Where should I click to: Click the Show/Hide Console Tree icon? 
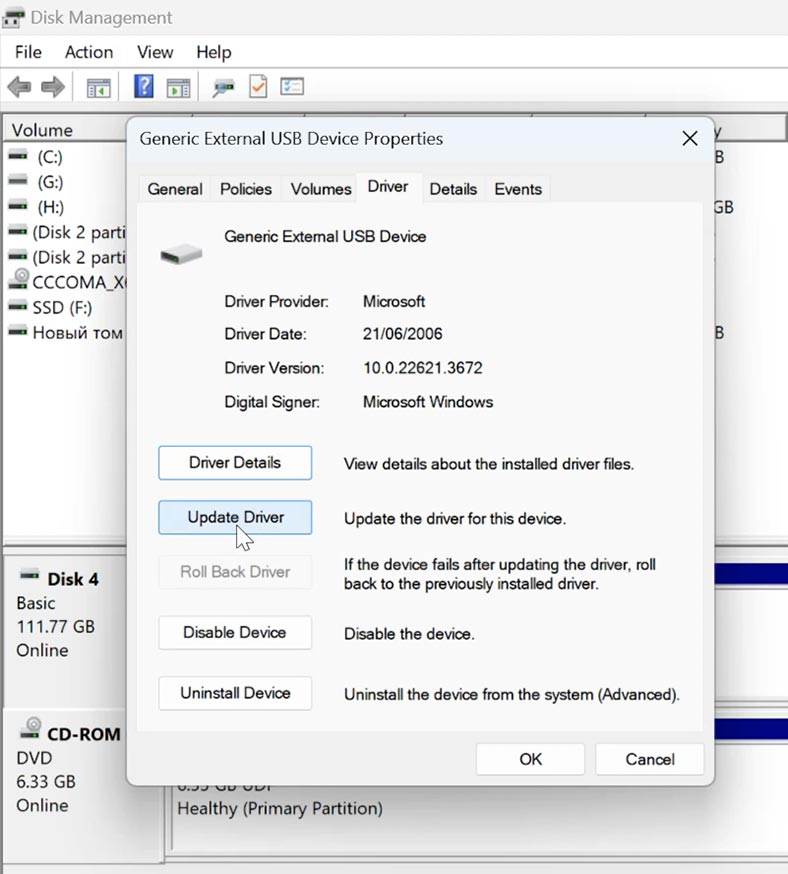click(99, 88)
